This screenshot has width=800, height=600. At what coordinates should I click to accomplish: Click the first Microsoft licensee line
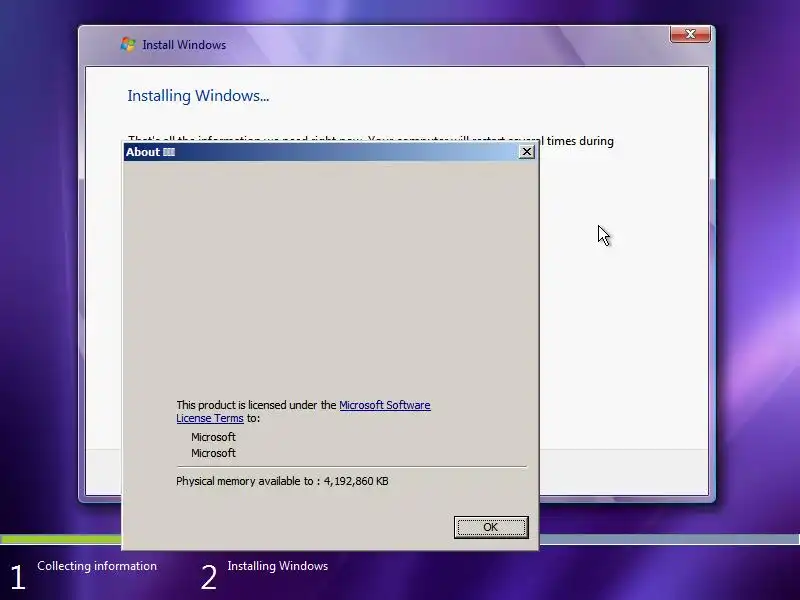(213, 437)
